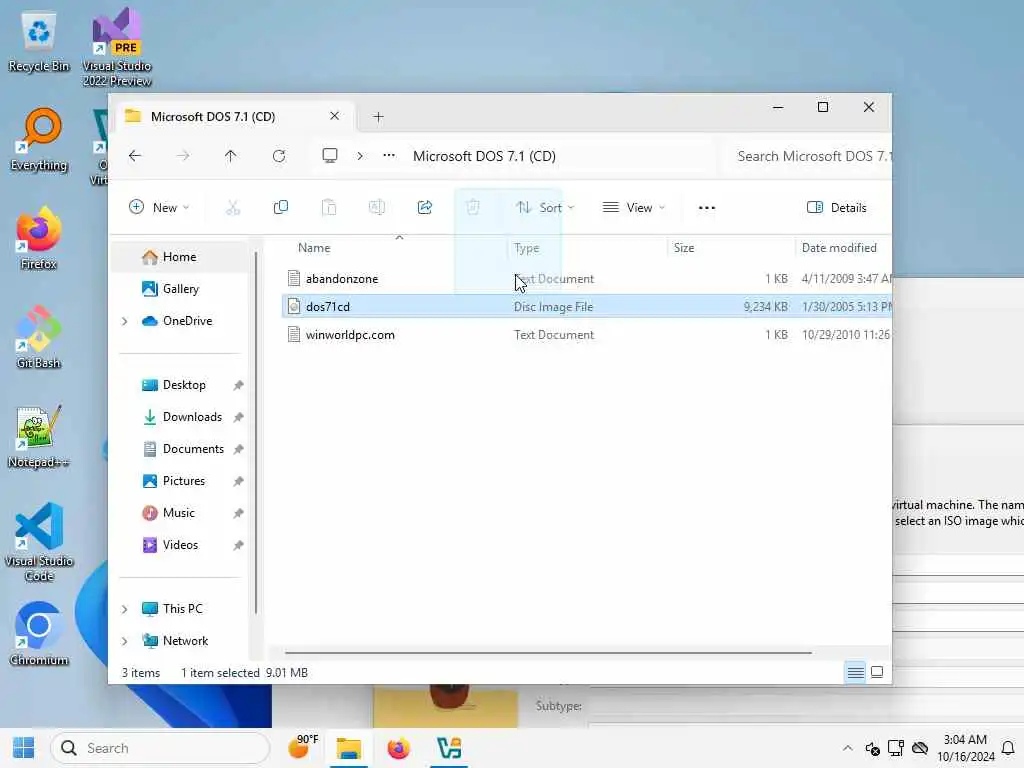Open Chromium desktop shortcut

tap(39, 634)
